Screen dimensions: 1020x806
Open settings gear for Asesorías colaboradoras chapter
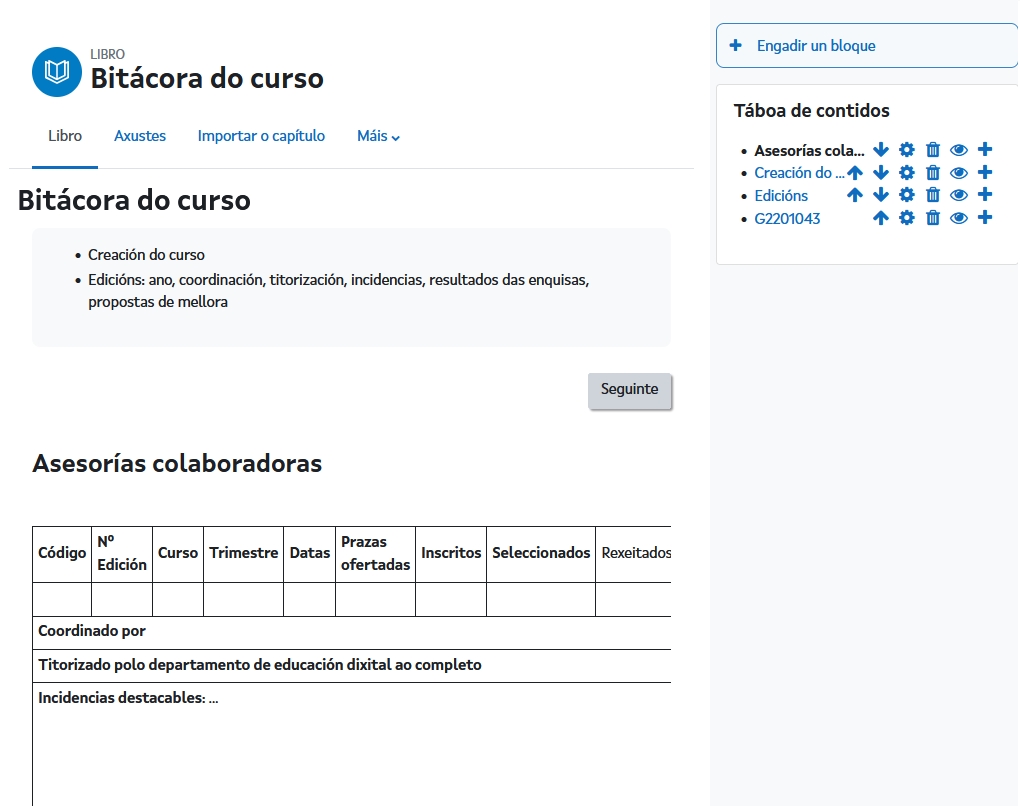[x=907, y=150]
